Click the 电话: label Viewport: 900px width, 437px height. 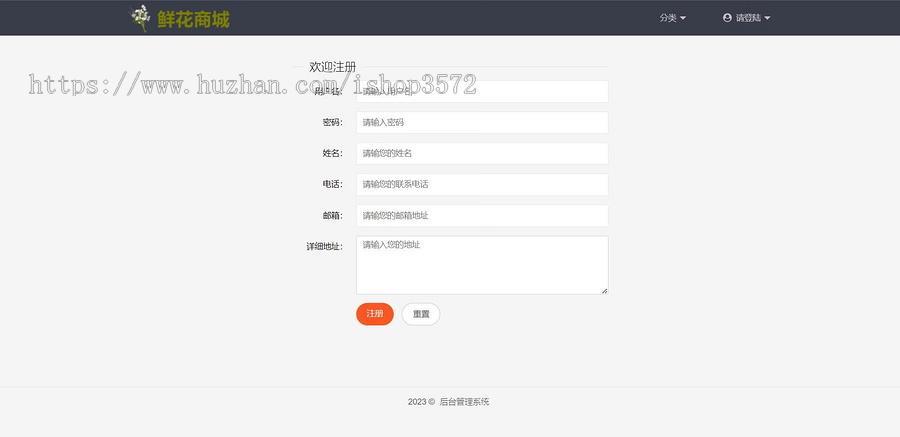[x=332, y=184]
